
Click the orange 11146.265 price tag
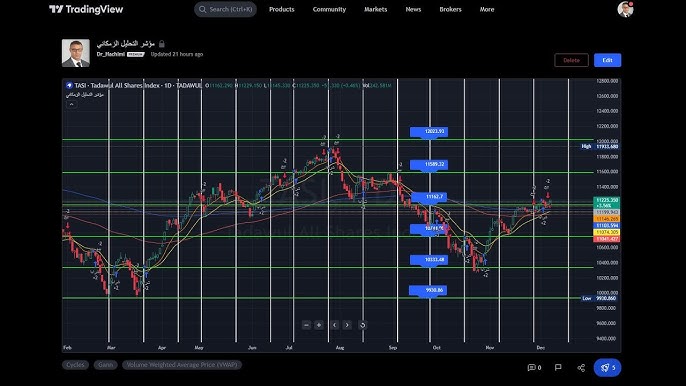point(607,219)
